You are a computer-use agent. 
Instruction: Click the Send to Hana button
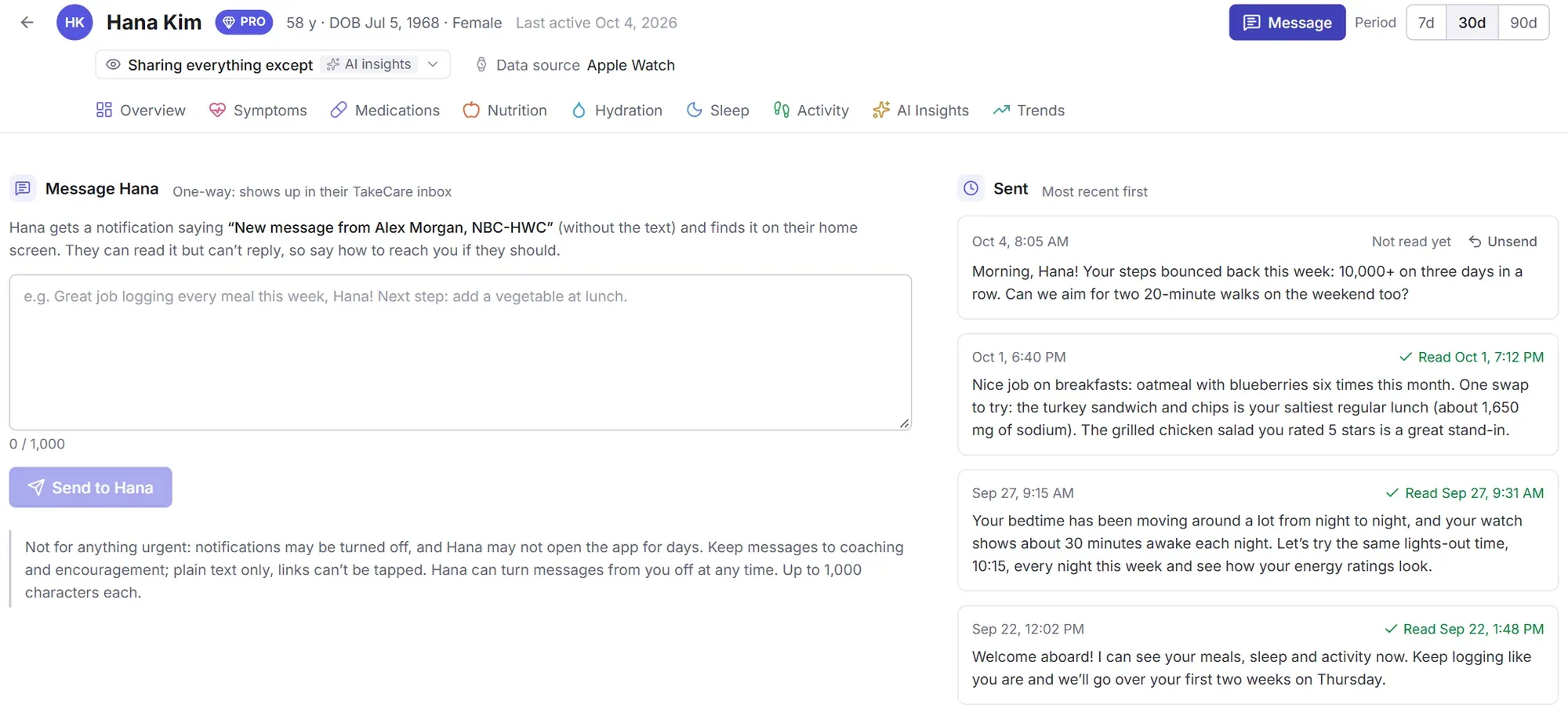[x=91, y=487]
